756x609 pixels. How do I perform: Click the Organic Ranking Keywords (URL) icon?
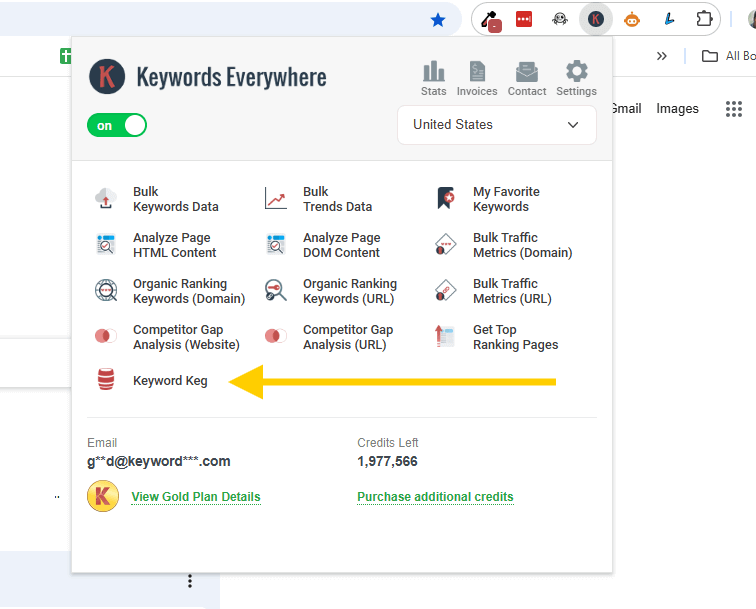click(x=276, y=290)
